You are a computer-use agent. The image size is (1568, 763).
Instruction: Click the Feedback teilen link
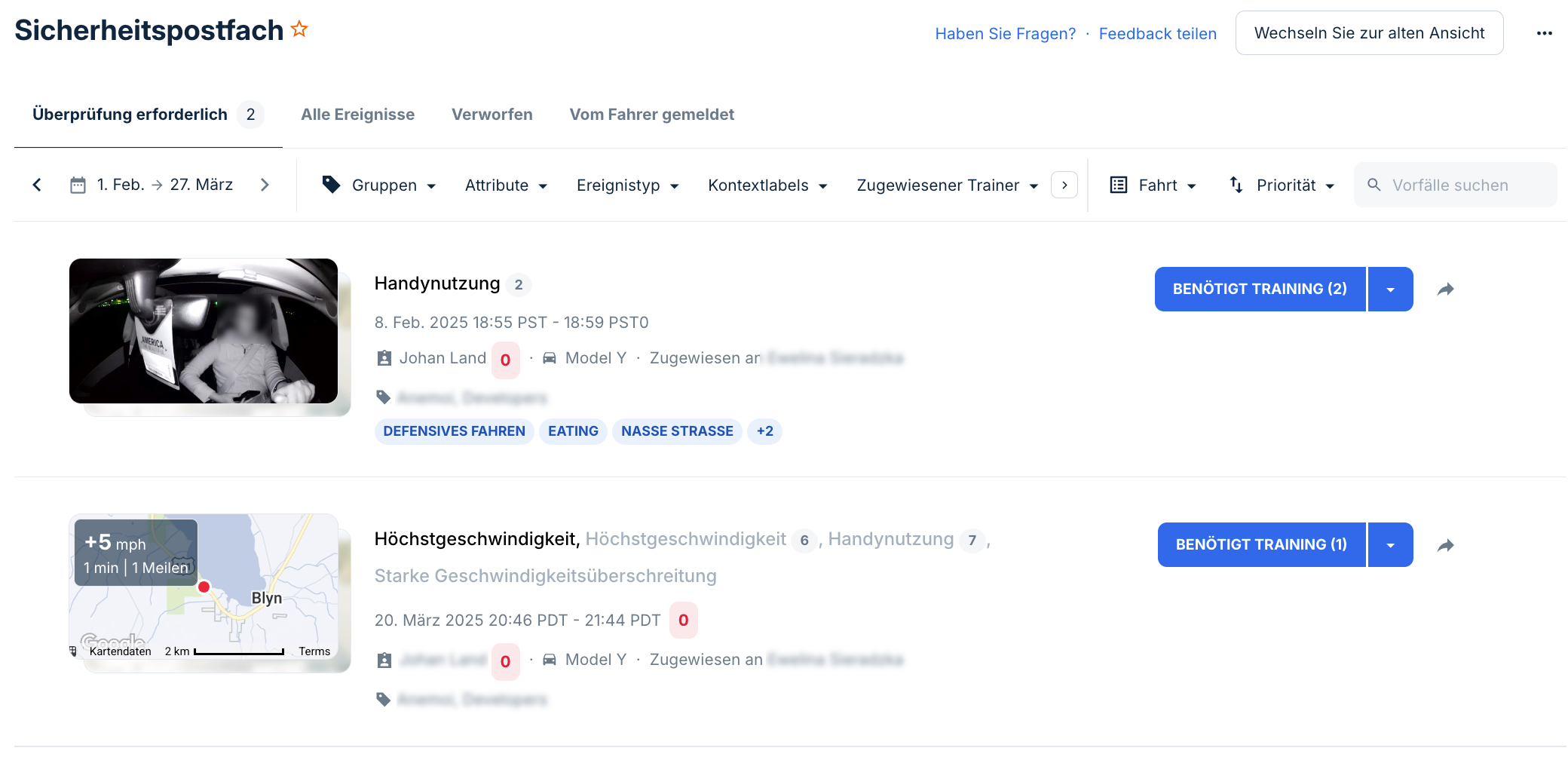pyautogui.click(x=1157, y=33)
